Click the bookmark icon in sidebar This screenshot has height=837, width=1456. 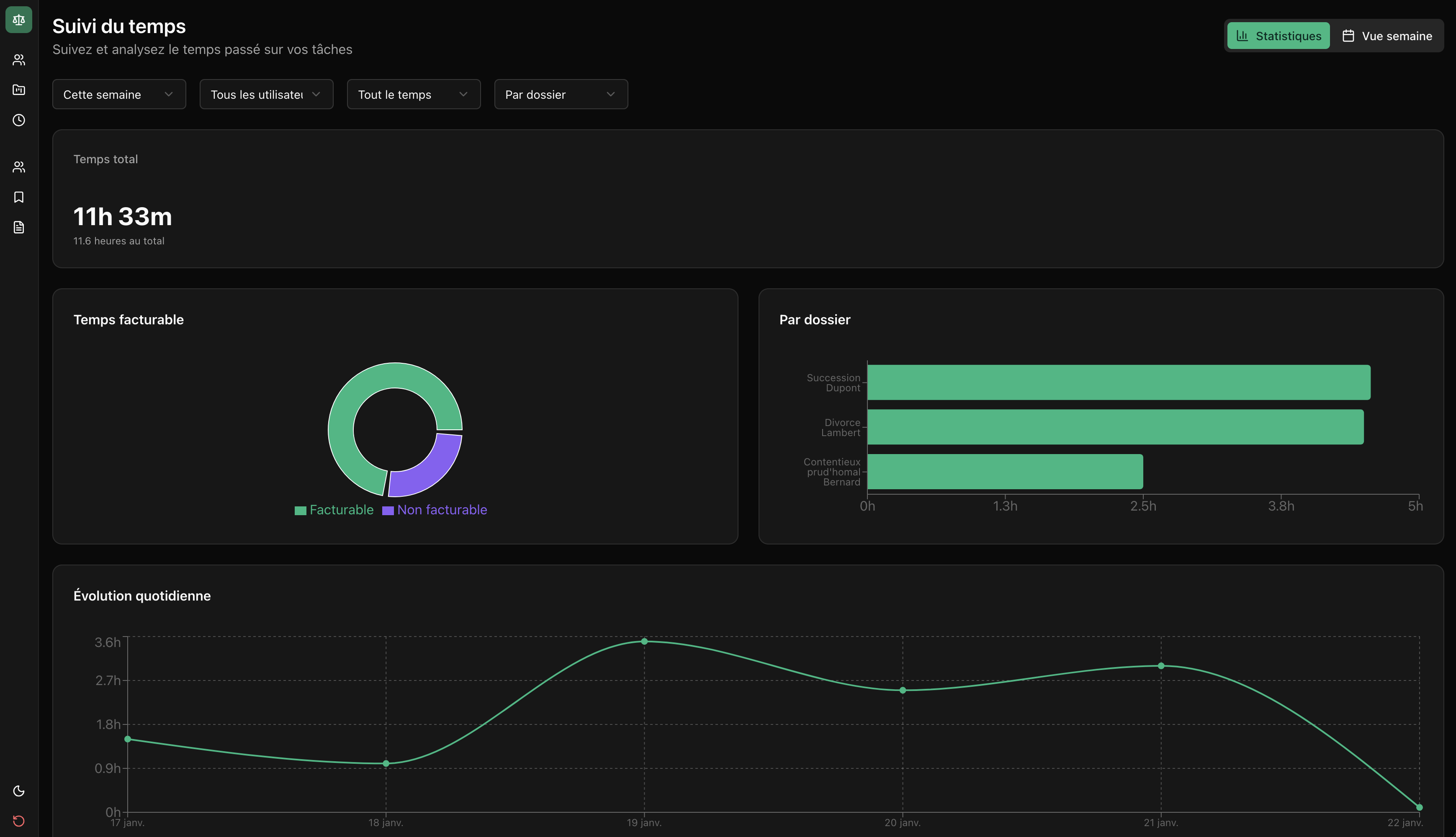(18, 197)
